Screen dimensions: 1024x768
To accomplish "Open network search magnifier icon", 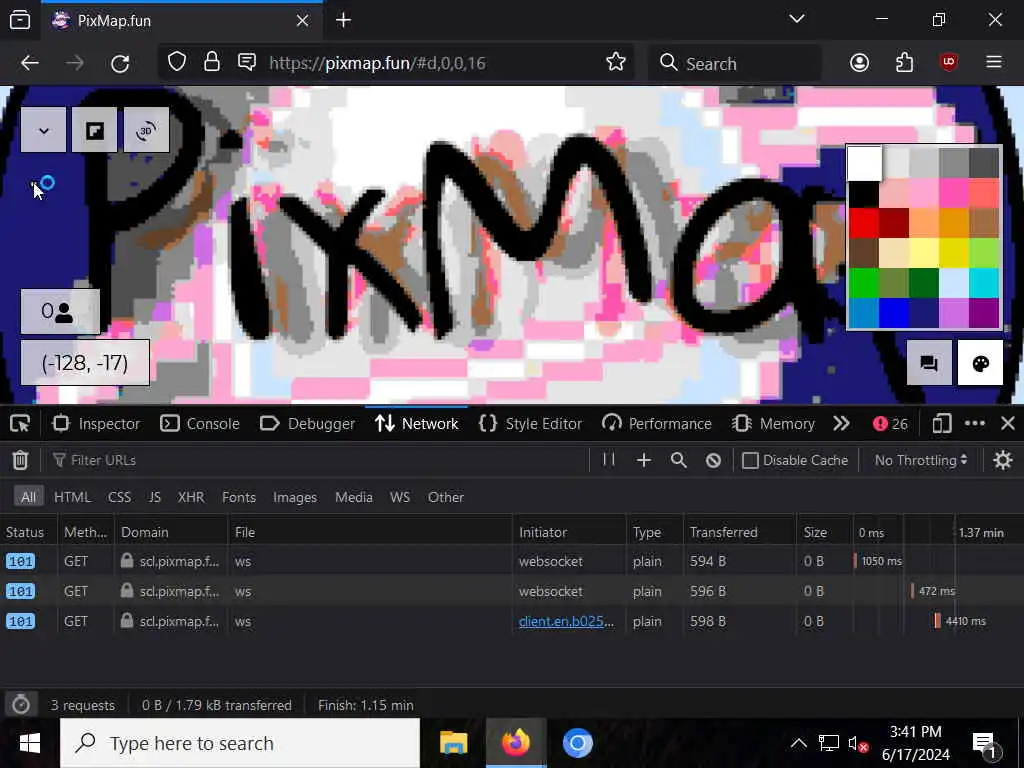I will point(679,460).
